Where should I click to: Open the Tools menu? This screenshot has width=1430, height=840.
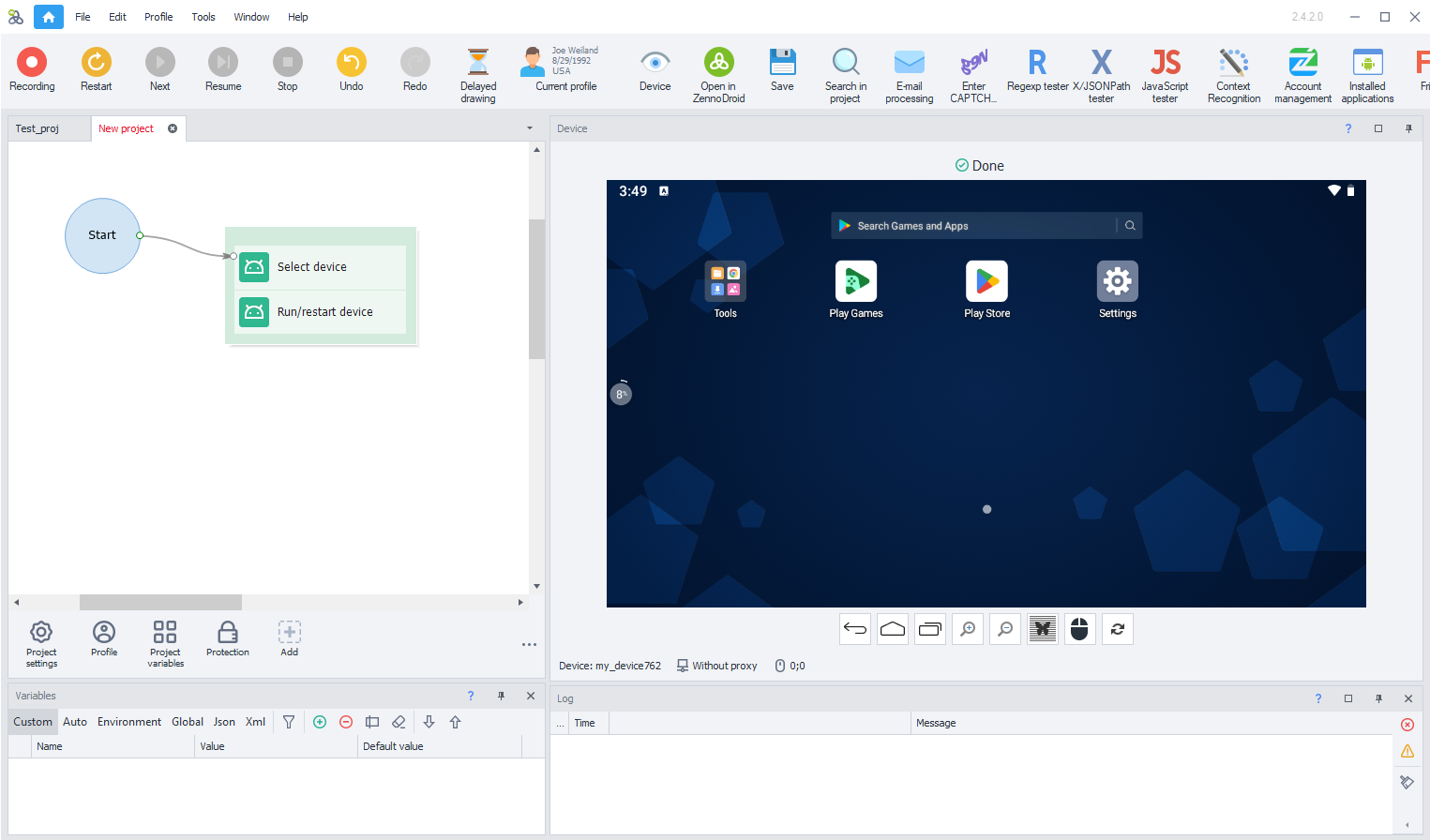click(203, 16)
